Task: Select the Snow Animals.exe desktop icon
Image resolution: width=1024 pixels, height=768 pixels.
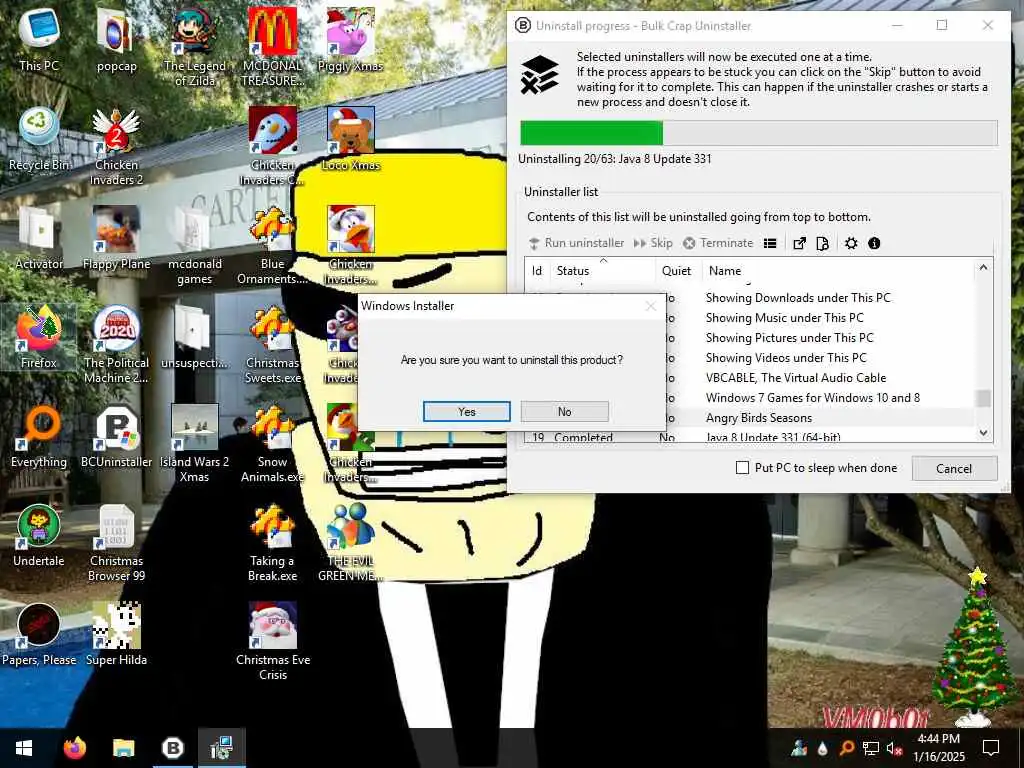Action: [272, 444]
